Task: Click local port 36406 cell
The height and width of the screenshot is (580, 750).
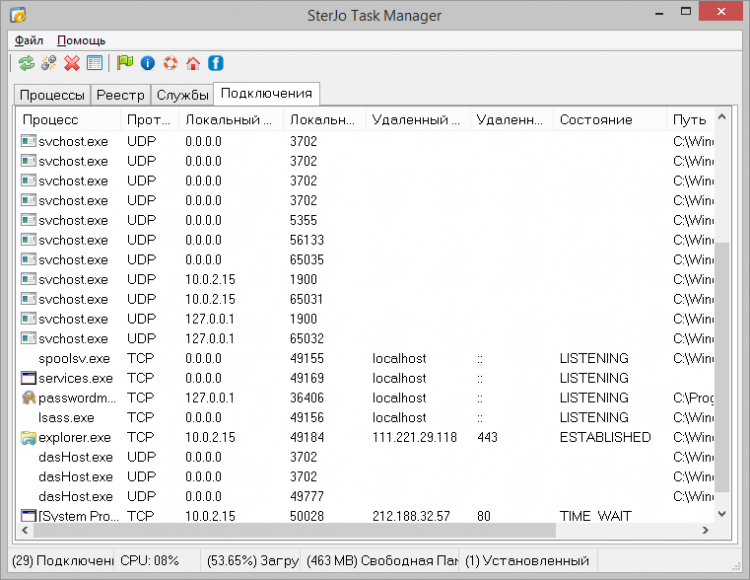Action: (307, 398)
